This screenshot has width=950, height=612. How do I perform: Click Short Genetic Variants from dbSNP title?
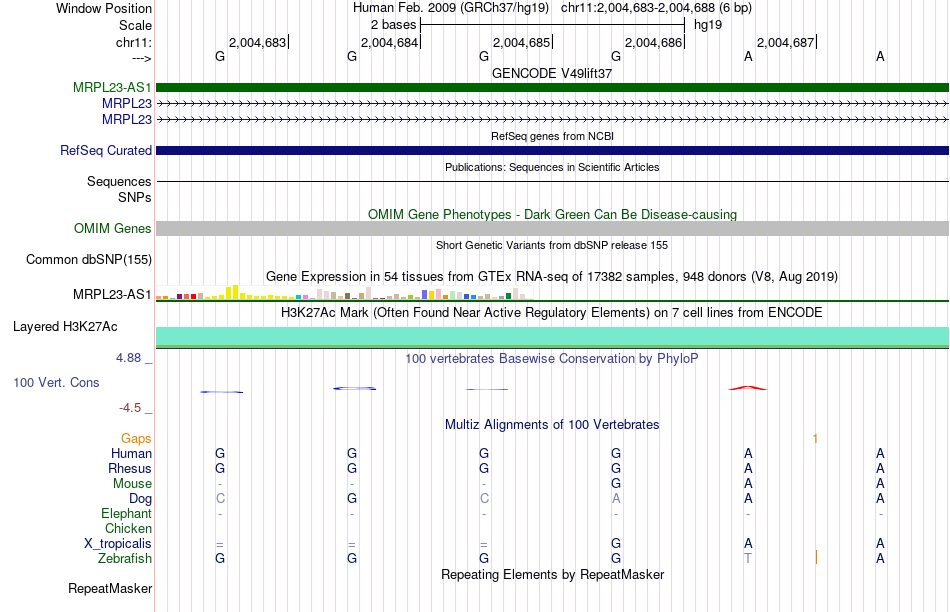tap(552, 245)
